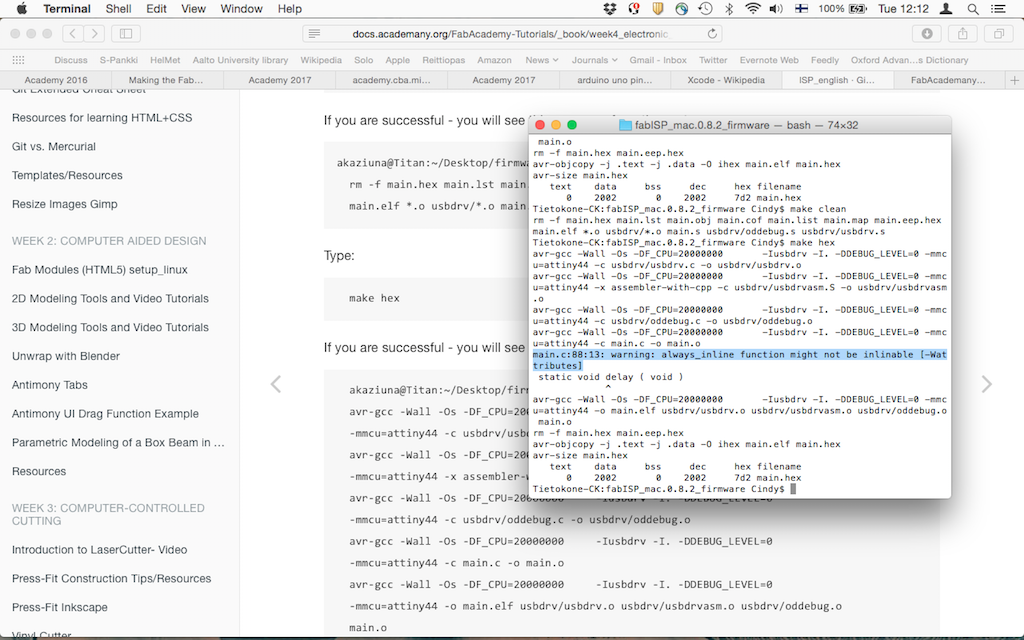Go to next page arrow on tutorial
1024x640 pixels.
point(987,384)
